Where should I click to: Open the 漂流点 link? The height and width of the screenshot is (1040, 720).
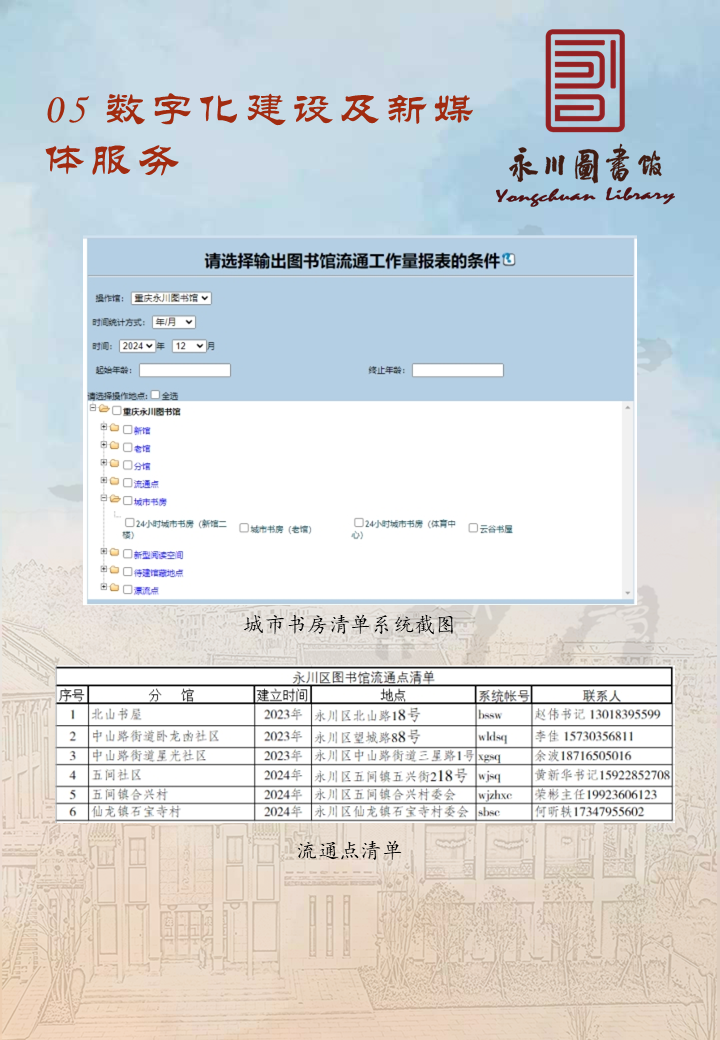[146, 590]
